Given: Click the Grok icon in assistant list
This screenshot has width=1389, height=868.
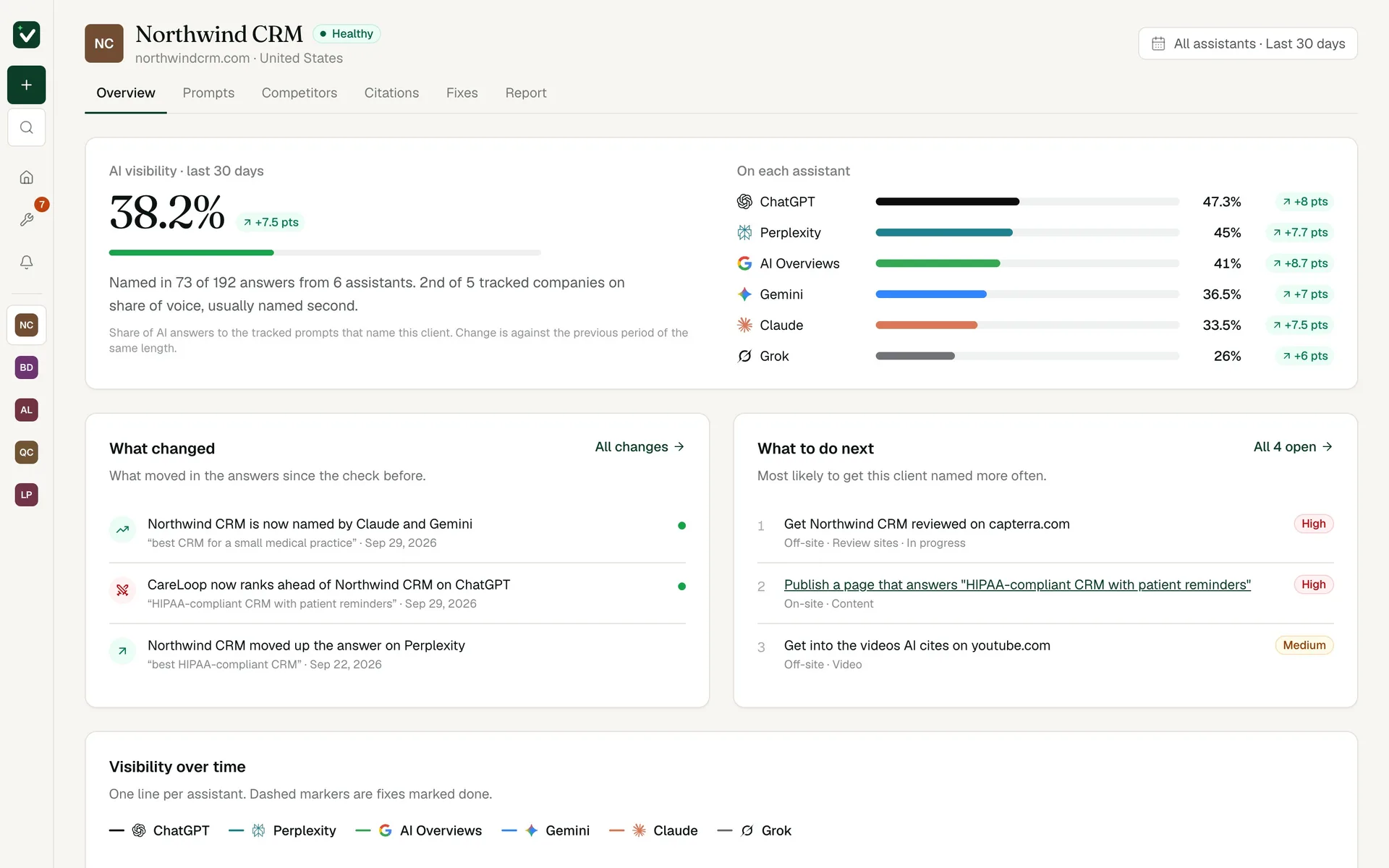Looking at the screenshot, I should 744,356.
